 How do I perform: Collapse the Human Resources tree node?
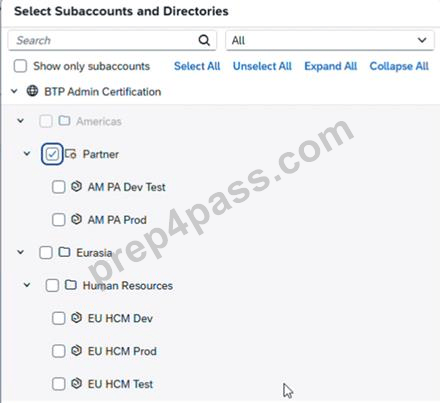(x=27, y=285)
